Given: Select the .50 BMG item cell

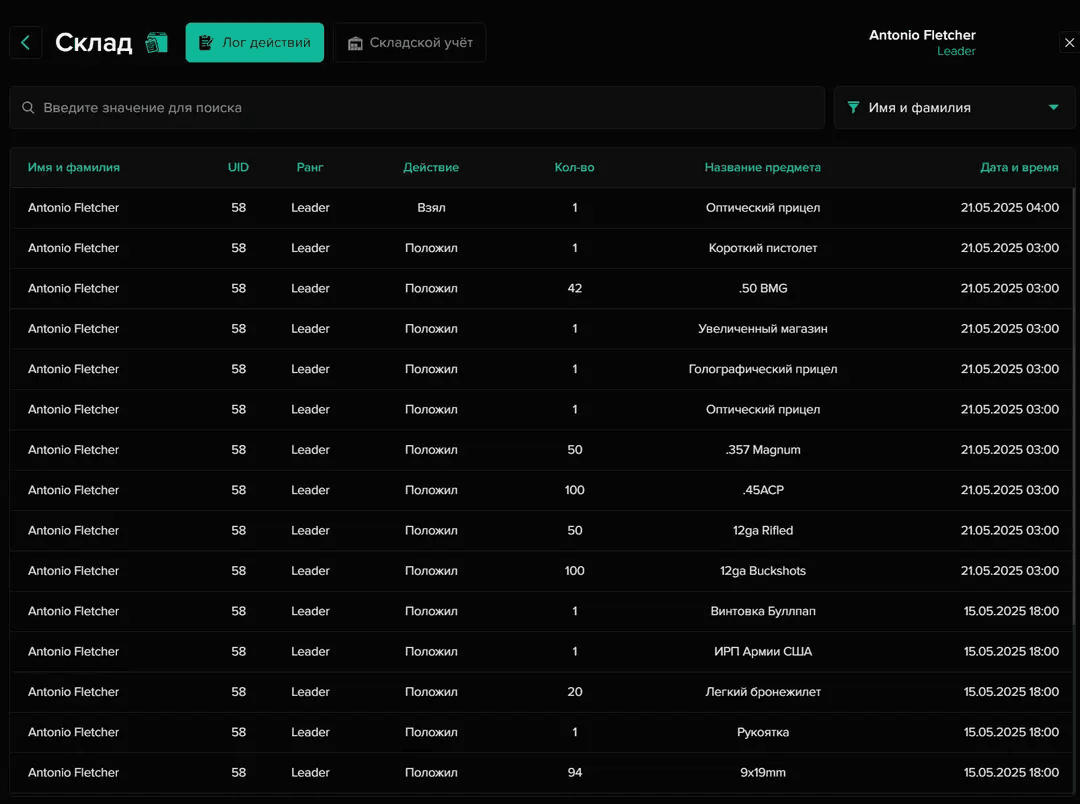Looking at the screenshot, I should (762, 288).
